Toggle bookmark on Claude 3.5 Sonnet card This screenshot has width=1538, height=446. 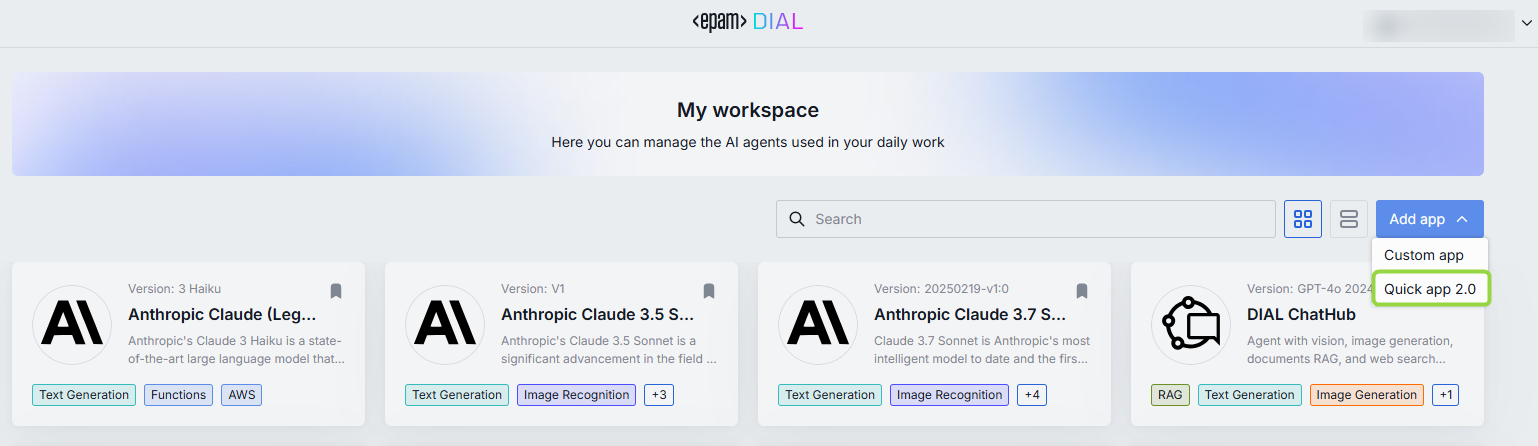(709, 291)
